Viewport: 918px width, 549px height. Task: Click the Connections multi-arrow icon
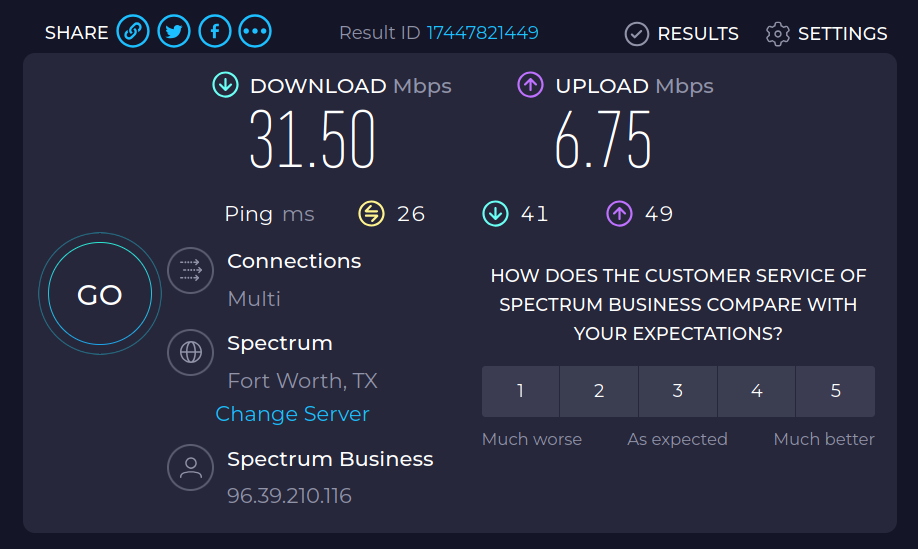pyautogui.click(x=190, y=270)
